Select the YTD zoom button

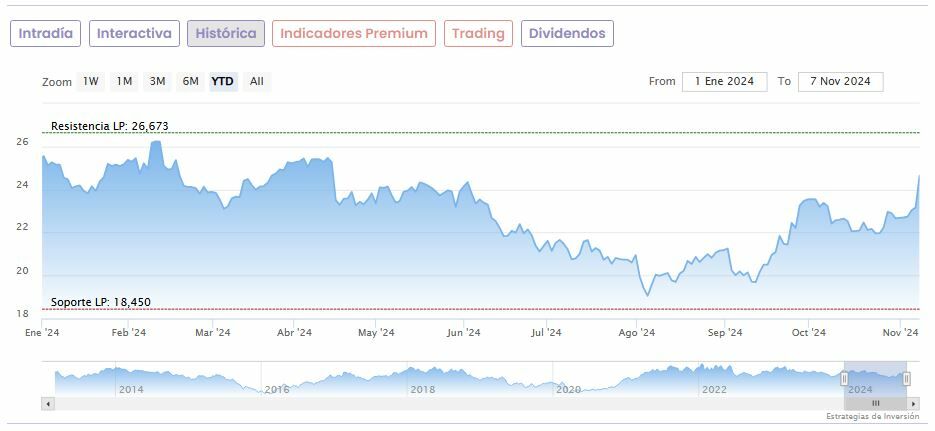pyautogui.click(x=223, y=82)
